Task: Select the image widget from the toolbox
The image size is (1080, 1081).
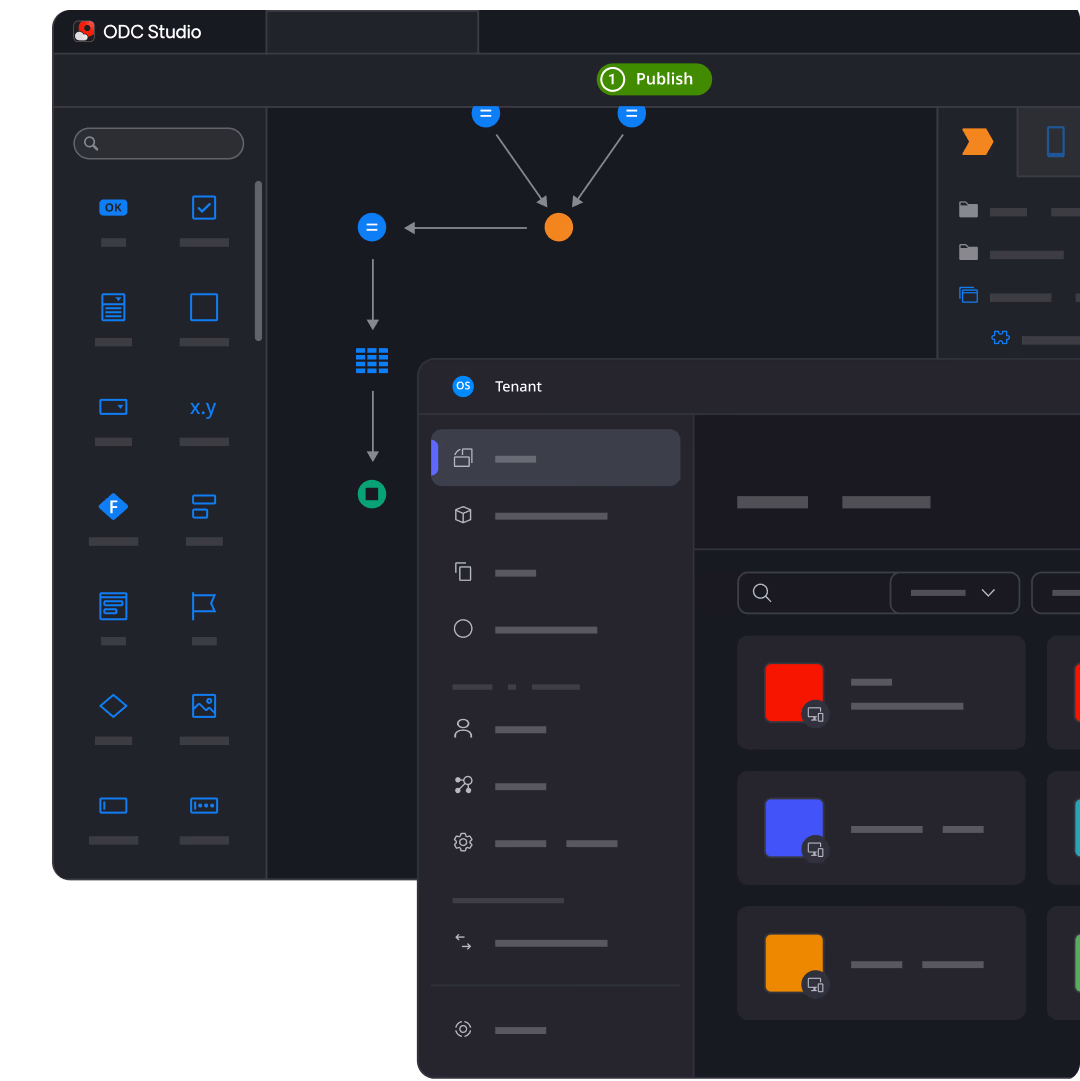Action: (203, 705)
